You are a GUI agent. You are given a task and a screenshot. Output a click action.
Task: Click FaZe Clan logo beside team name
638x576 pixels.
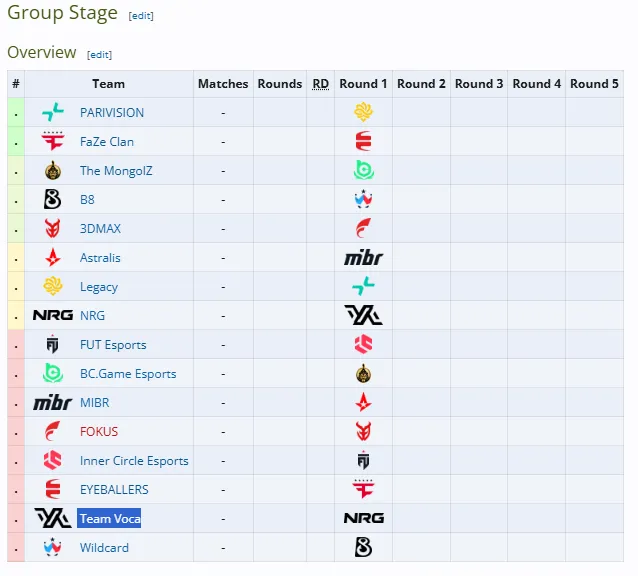pyautogui.click(x=53, y=141)
